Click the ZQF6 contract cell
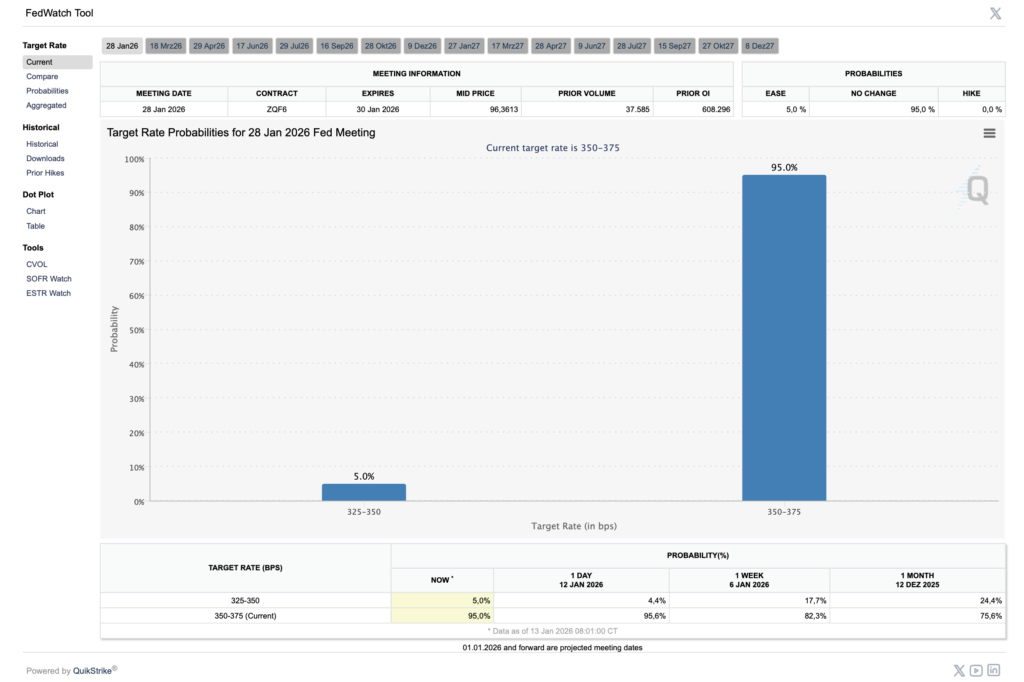The image size is (1024, 682). click(x=277, y=109)
